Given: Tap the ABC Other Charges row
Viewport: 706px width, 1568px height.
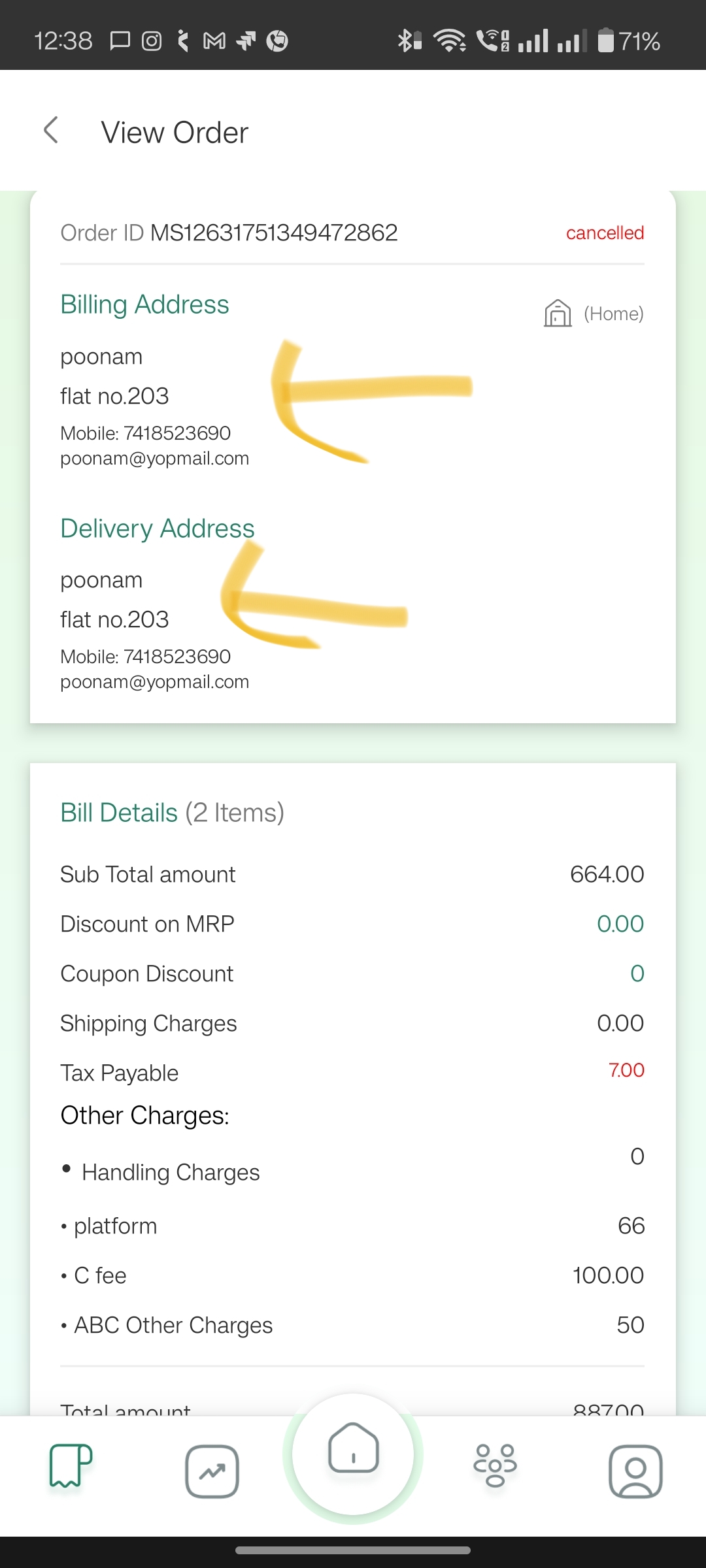Looking at the screenshot, I should click(x=352, y=1325).
